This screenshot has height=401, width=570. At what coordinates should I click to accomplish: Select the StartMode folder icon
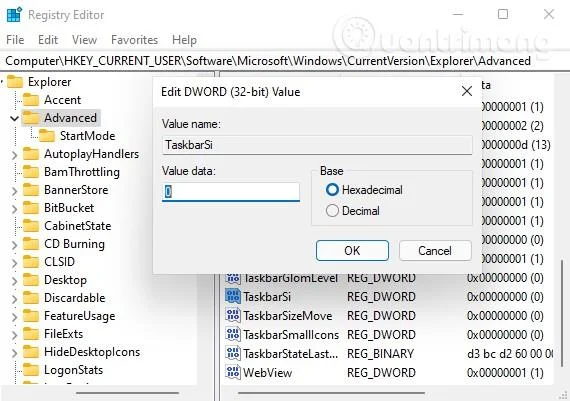47,136
